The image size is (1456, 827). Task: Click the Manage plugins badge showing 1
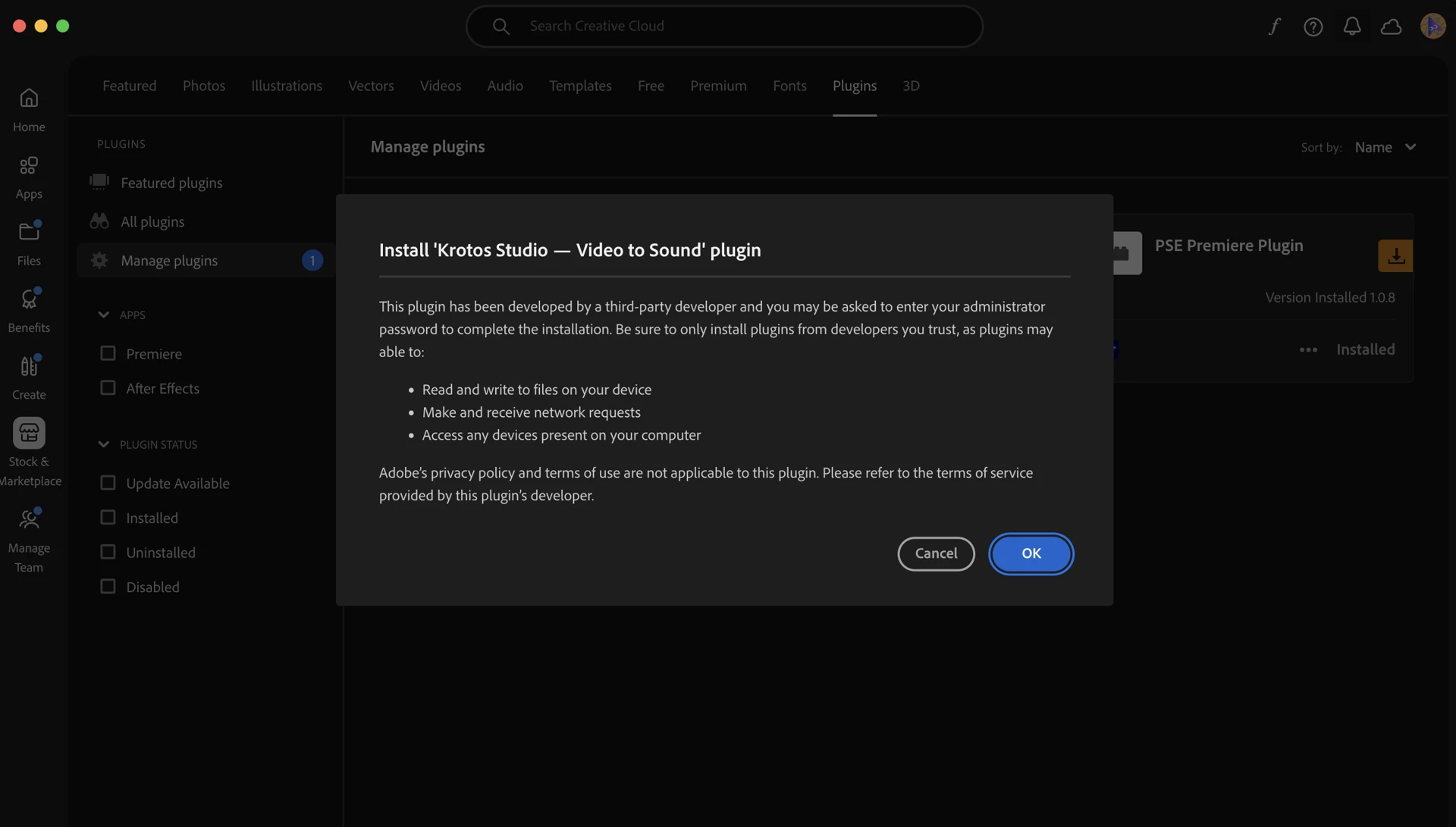[x=312, y=261]
